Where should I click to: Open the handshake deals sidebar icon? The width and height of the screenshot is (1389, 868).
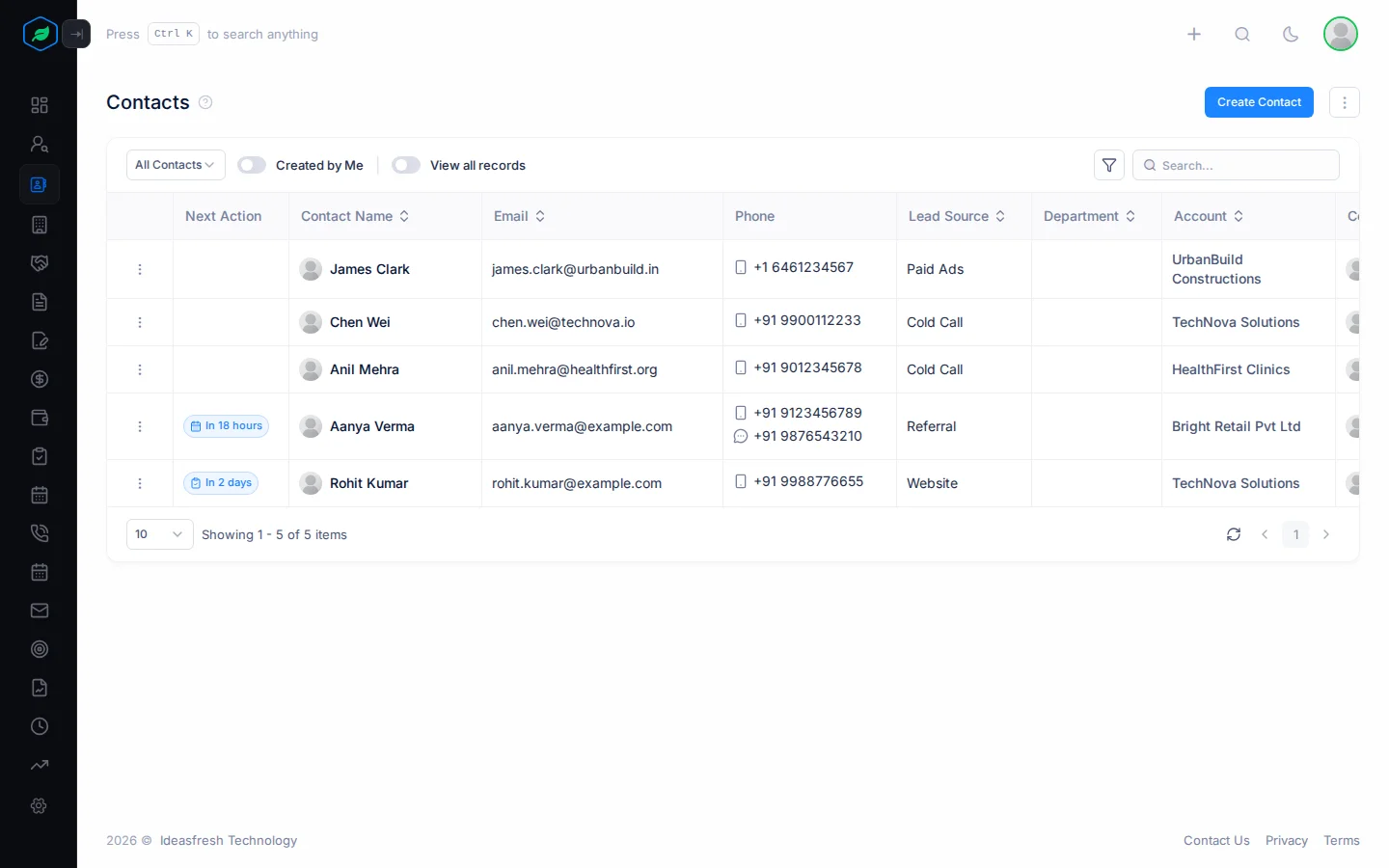(40, 263)
